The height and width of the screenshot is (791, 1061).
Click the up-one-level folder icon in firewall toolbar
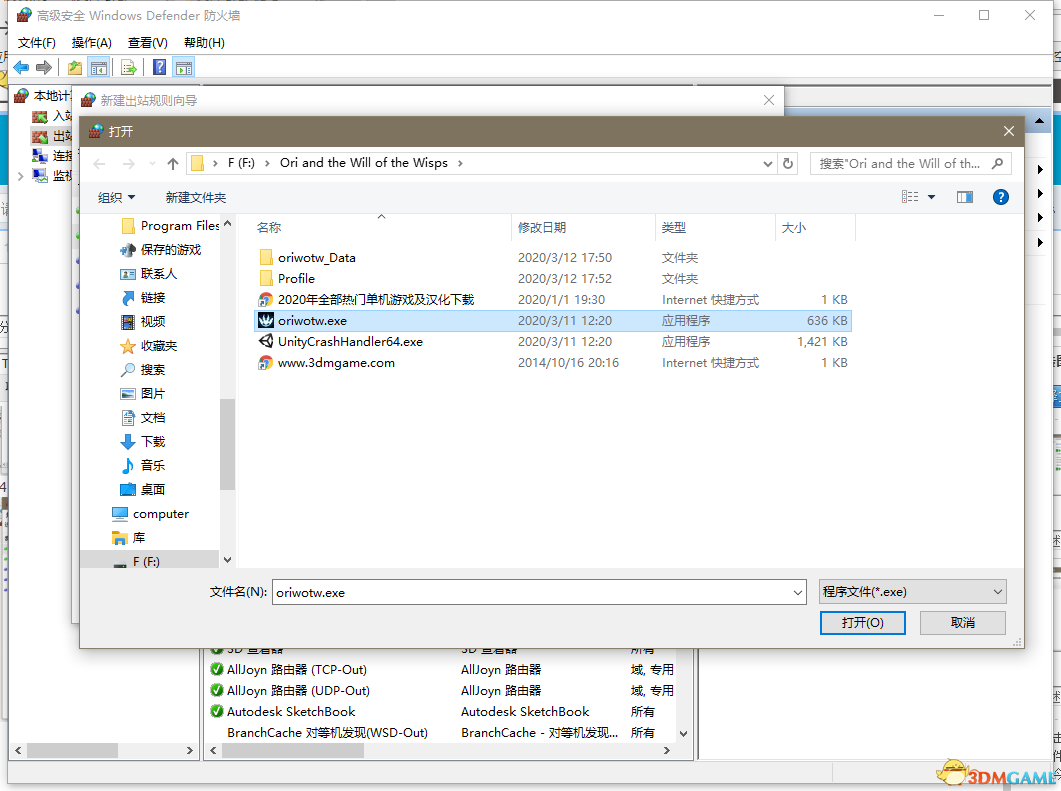74,67
